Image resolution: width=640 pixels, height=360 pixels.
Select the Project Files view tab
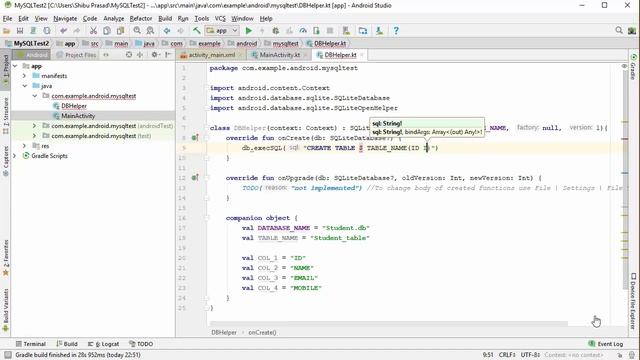[x=76, y=55]
